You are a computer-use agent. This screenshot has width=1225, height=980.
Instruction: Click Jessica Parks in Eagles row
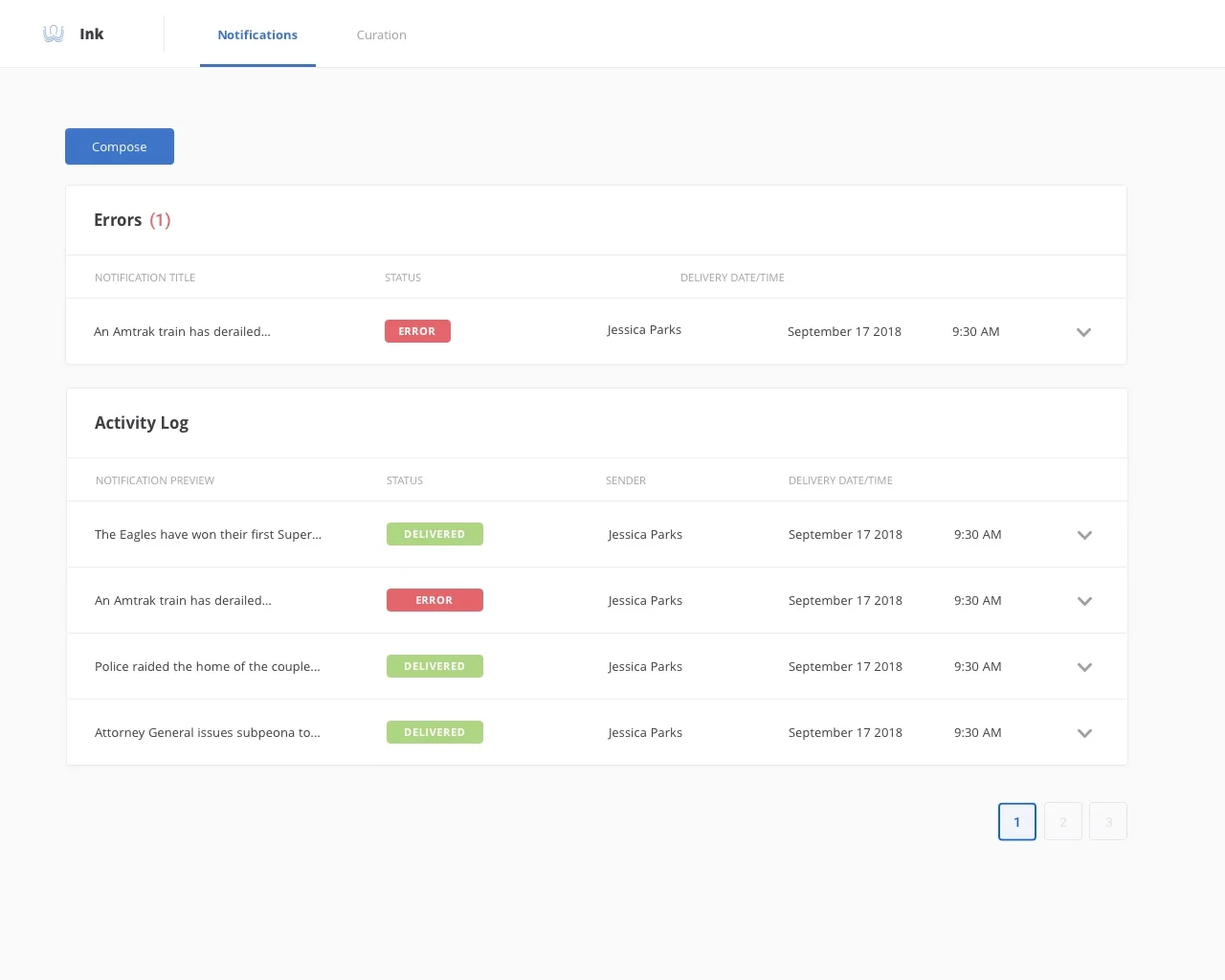coord(645,534)
